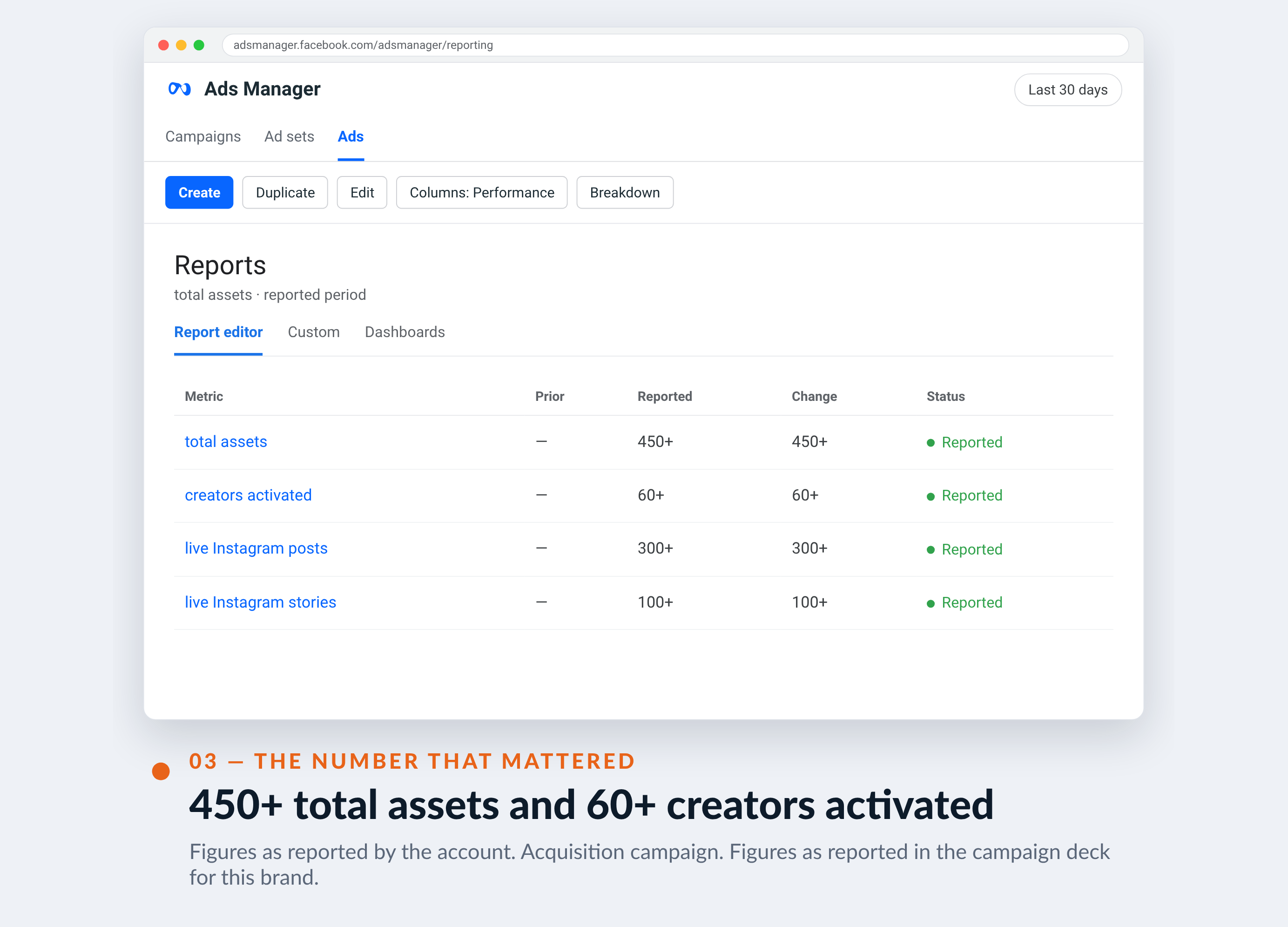Click the 300+ Reported value for Instagram posts
This screenshot has width=1288, height=927.
click(655, 548)
